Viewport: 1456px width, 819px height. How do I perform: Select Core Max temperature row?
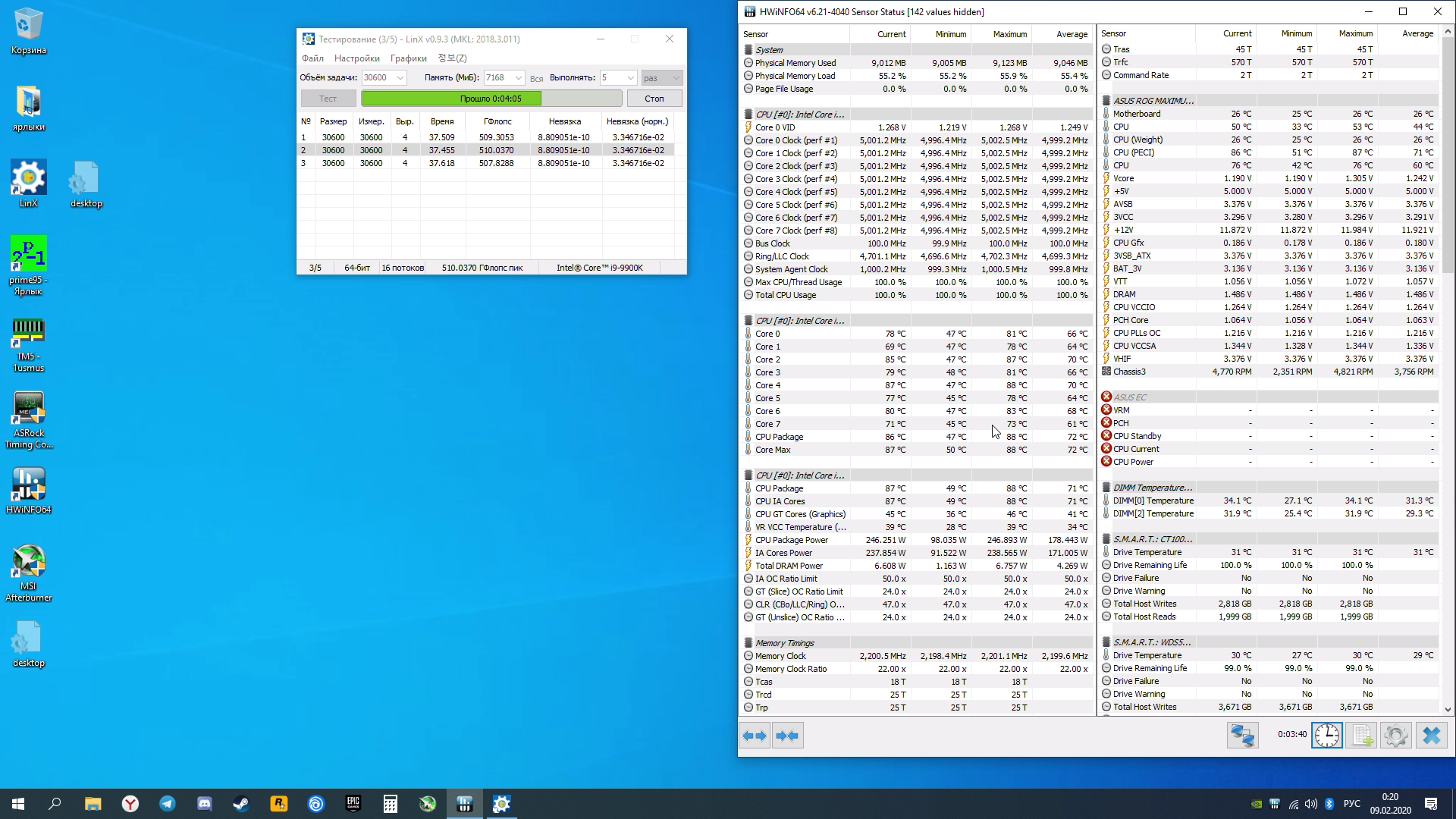tap(917, 450)
